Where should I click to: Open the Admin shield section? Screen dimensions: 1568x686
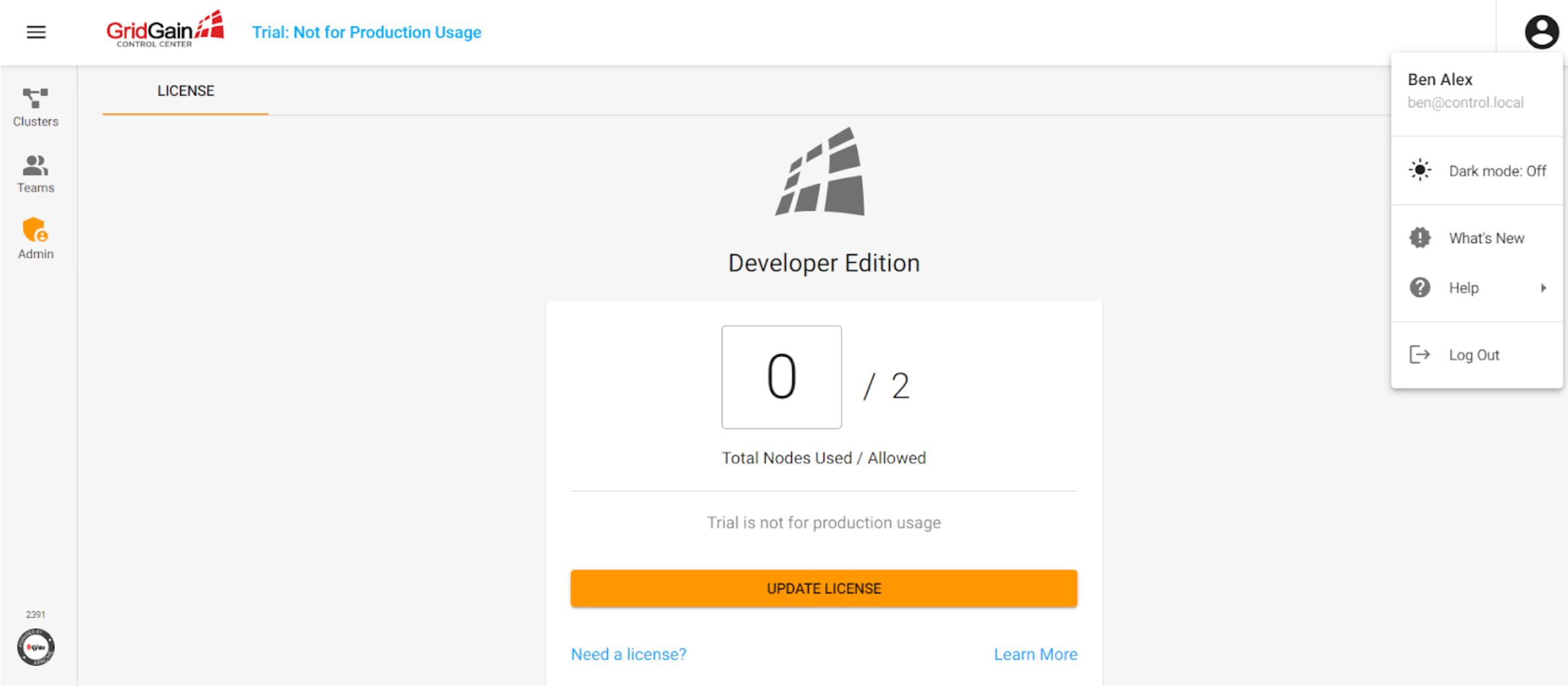tap(36, 238)
